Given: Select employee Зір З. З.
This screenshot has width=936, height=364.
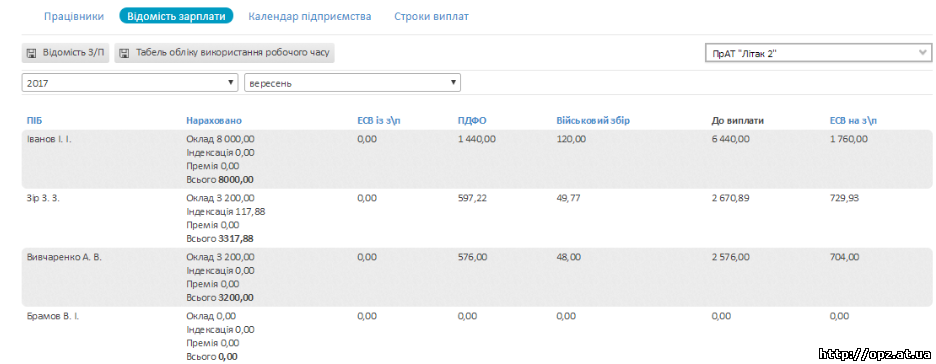Looking at the screenshot, I should (x=43, y=198).
